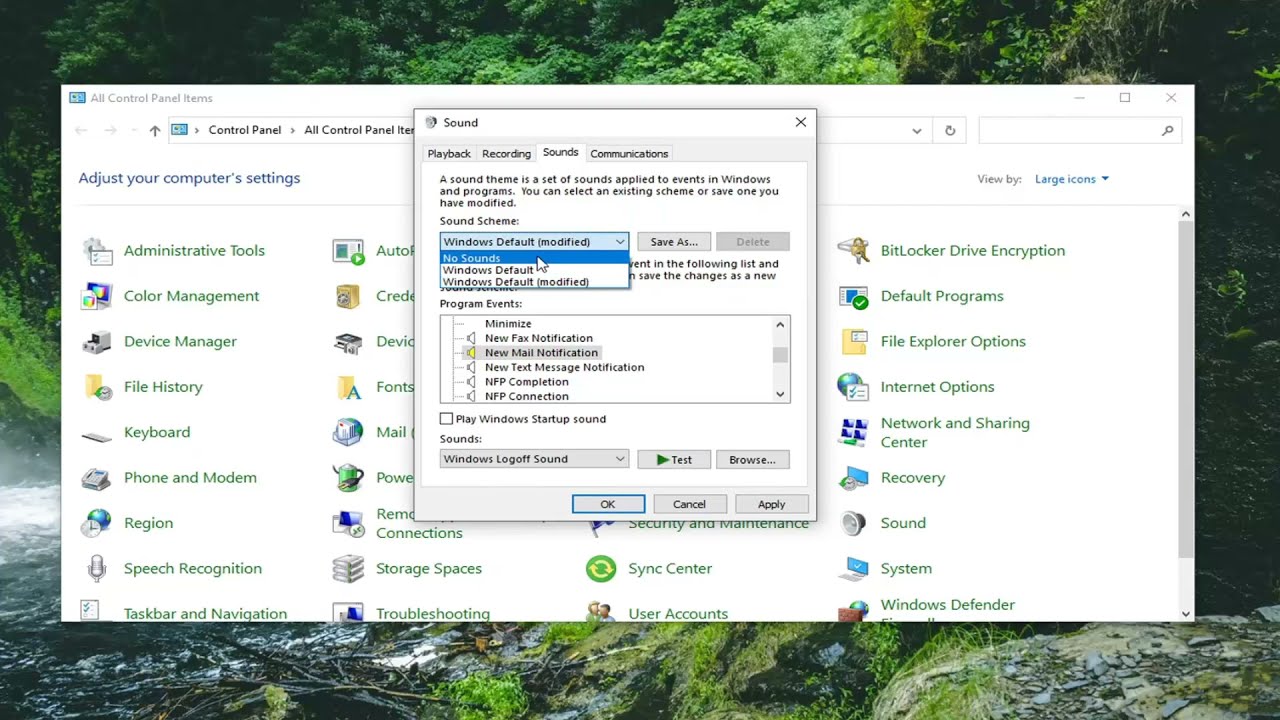Open Sound icon in Control Panel
The height and width of the screenshot is (720, 1280).
pyautogui.click(x=853, y=523)
